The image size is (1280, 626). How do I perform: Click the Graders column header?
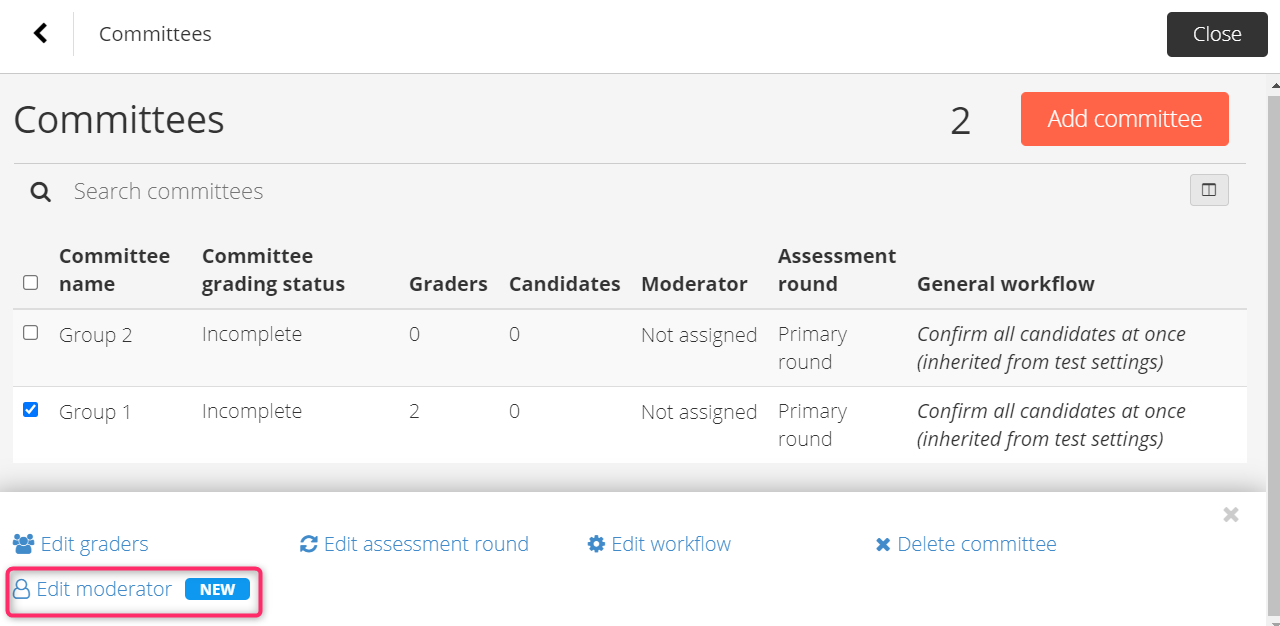448,284
